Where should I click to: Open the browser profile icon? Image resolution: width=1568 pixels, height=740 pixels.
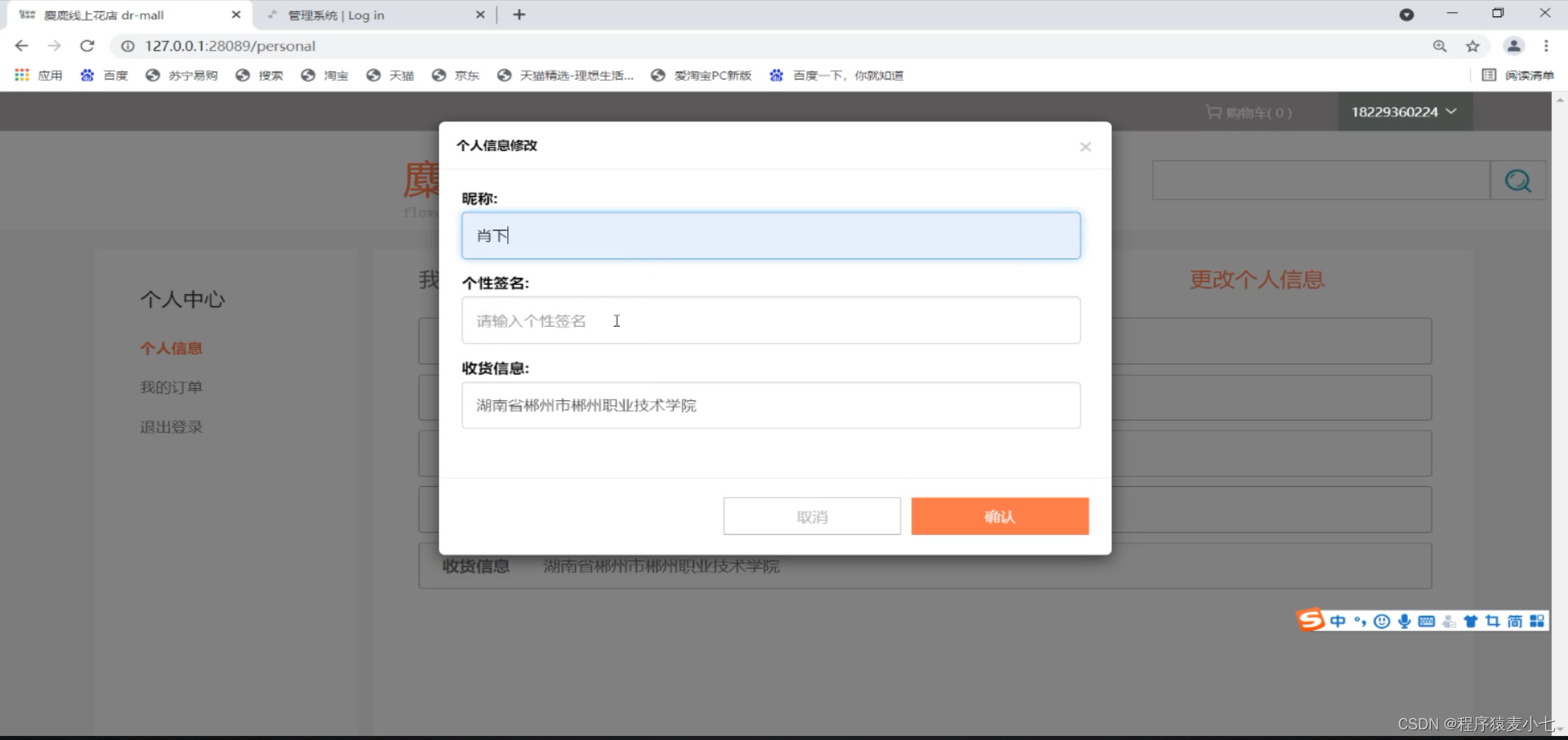pyautogui.click(x=1513, y=46)
